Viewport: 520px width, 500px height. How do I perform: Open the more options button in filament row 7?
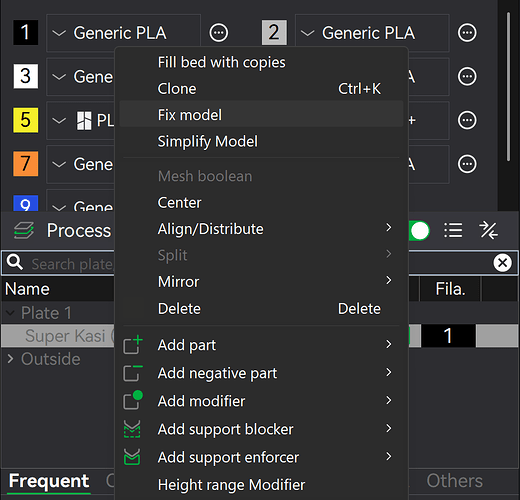(467, 164)
